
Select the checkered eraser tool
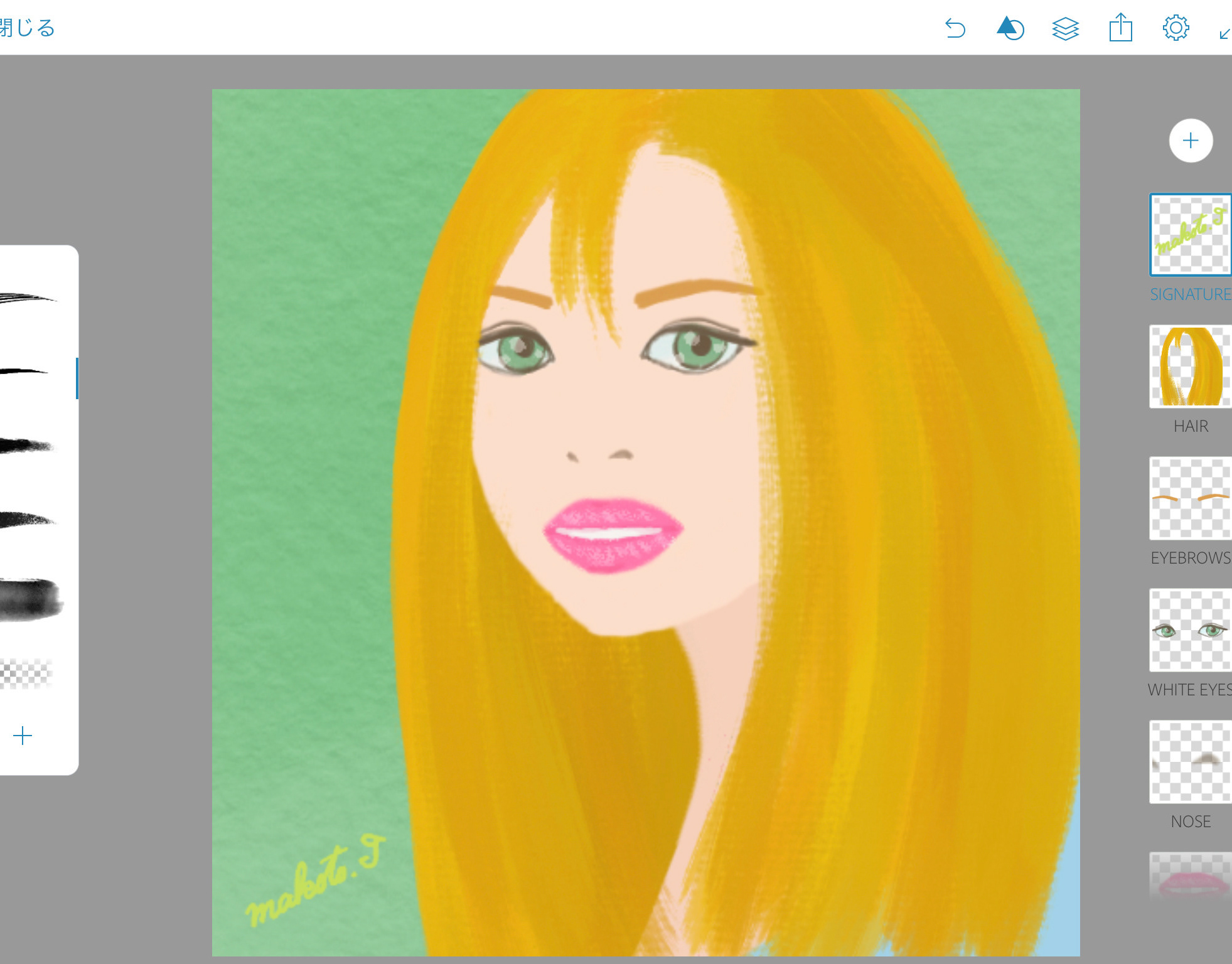tap(26, 673)
